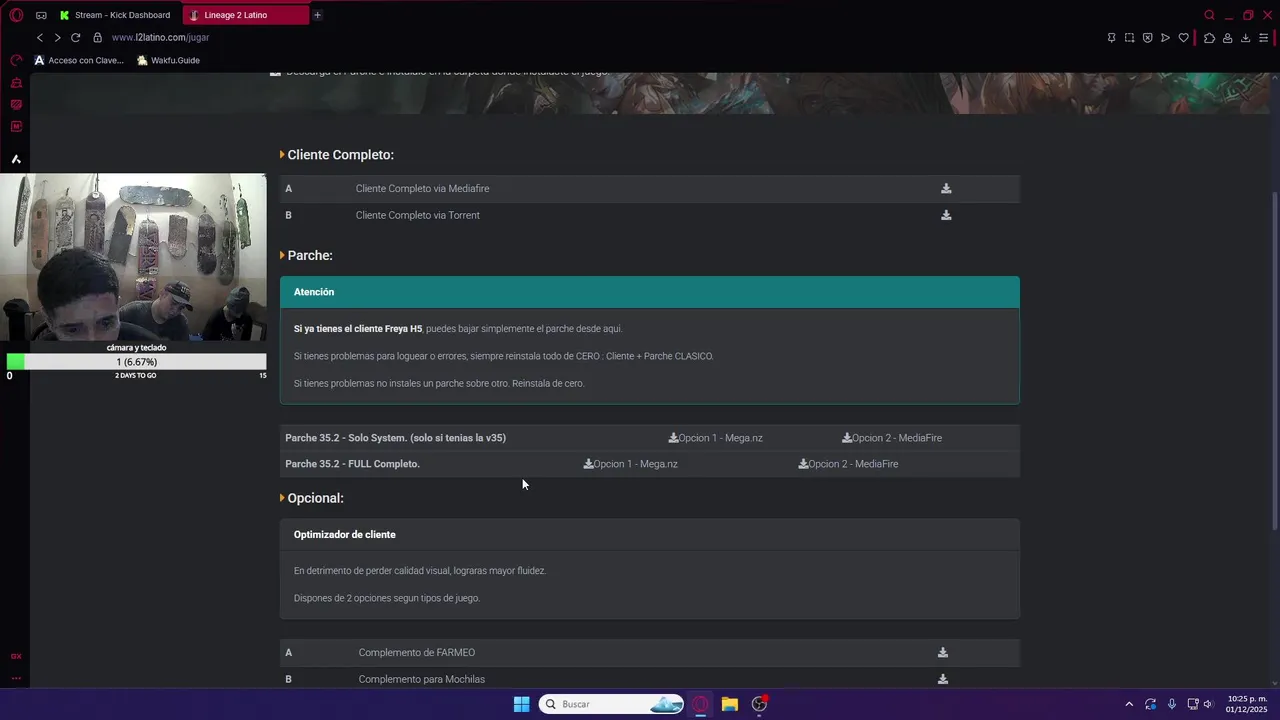Open Easy Setup sliders icon

1264,38
